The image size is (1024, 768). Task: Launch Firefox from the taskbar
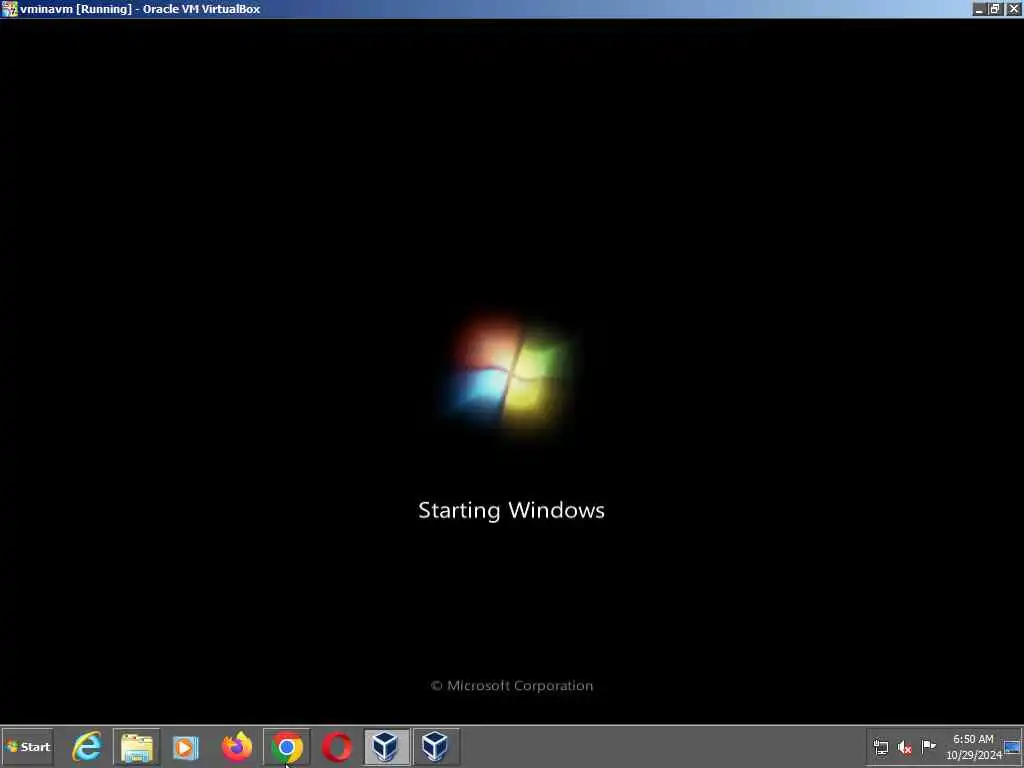236,746
